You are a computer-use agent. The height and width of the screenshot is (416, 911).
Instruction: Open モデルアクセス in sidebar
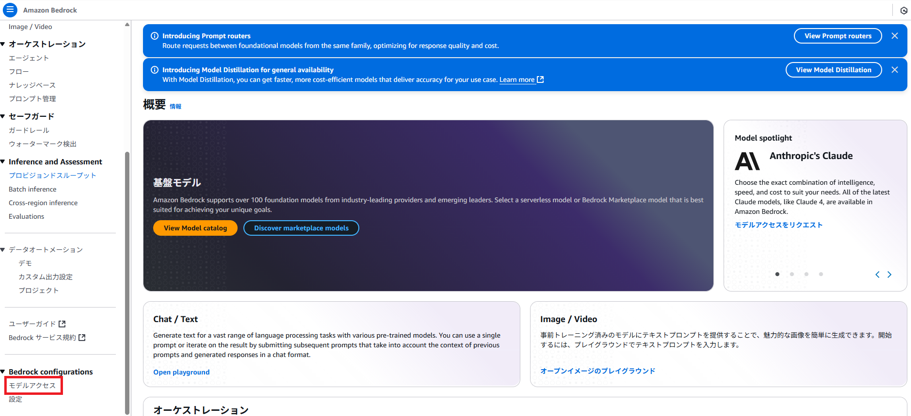(x=33, y=386)
